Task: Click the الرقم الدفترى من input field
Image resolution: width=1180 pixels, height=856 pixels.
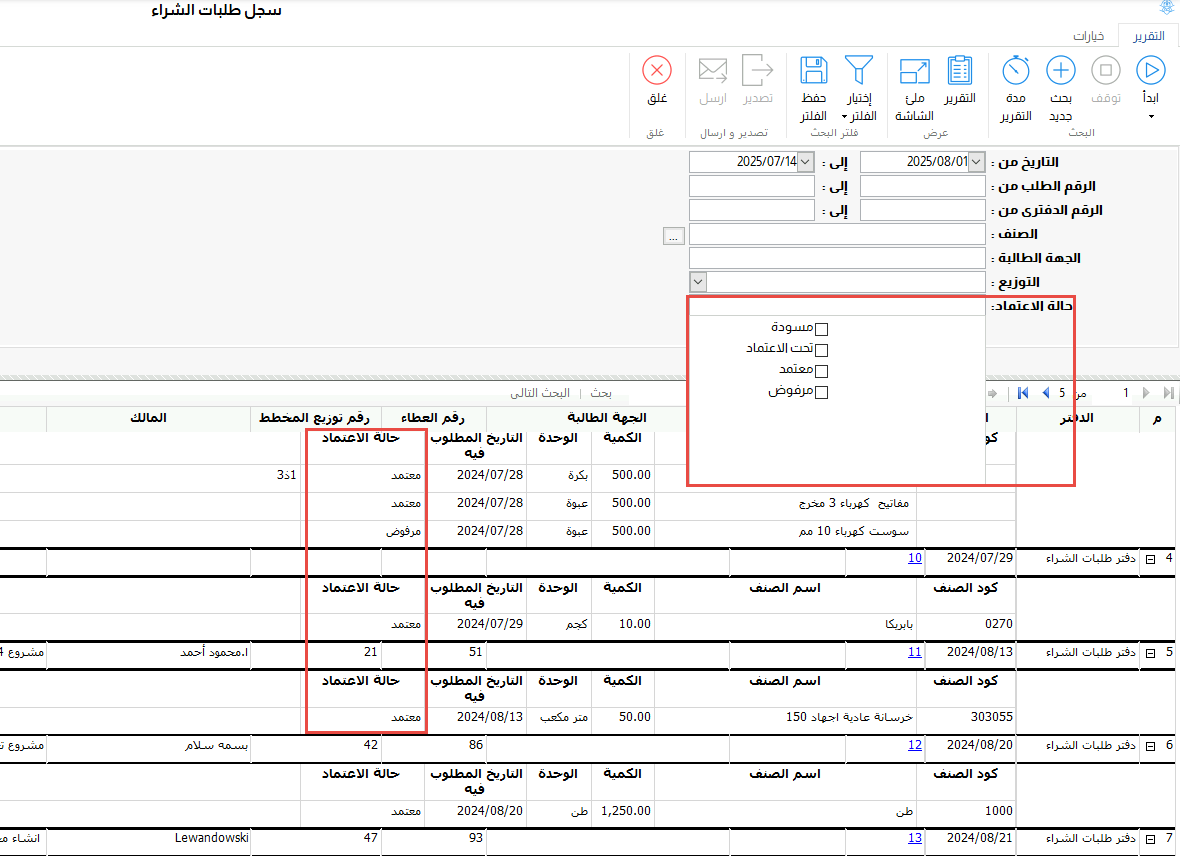Action: point(923,210)
